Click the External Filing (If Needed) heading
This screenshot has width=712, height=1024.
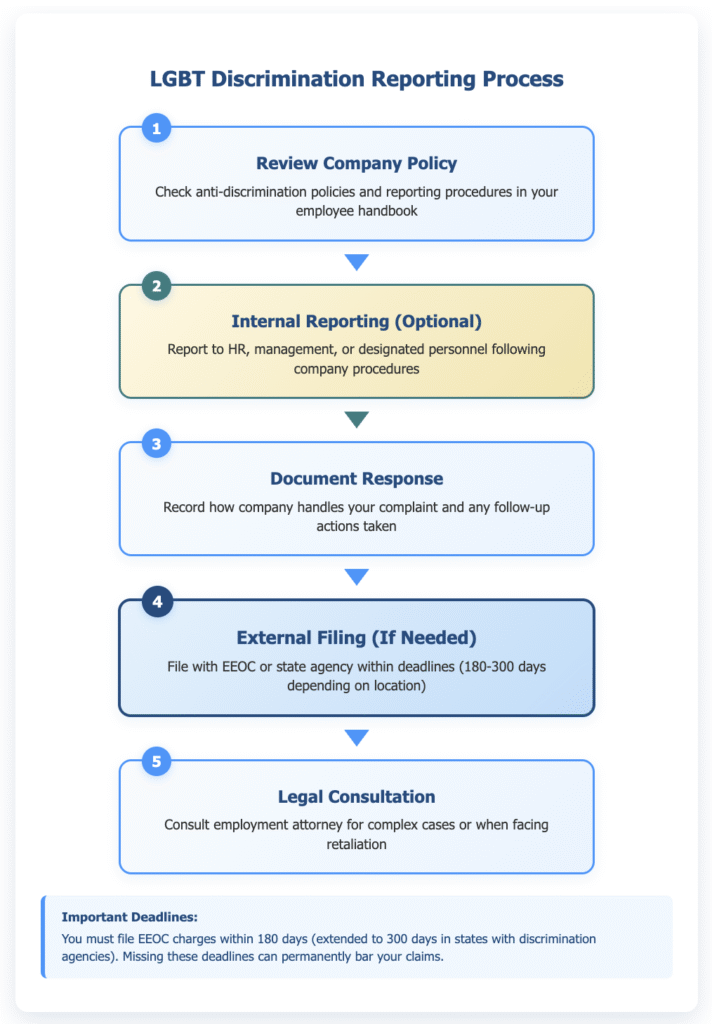(356, 637)
